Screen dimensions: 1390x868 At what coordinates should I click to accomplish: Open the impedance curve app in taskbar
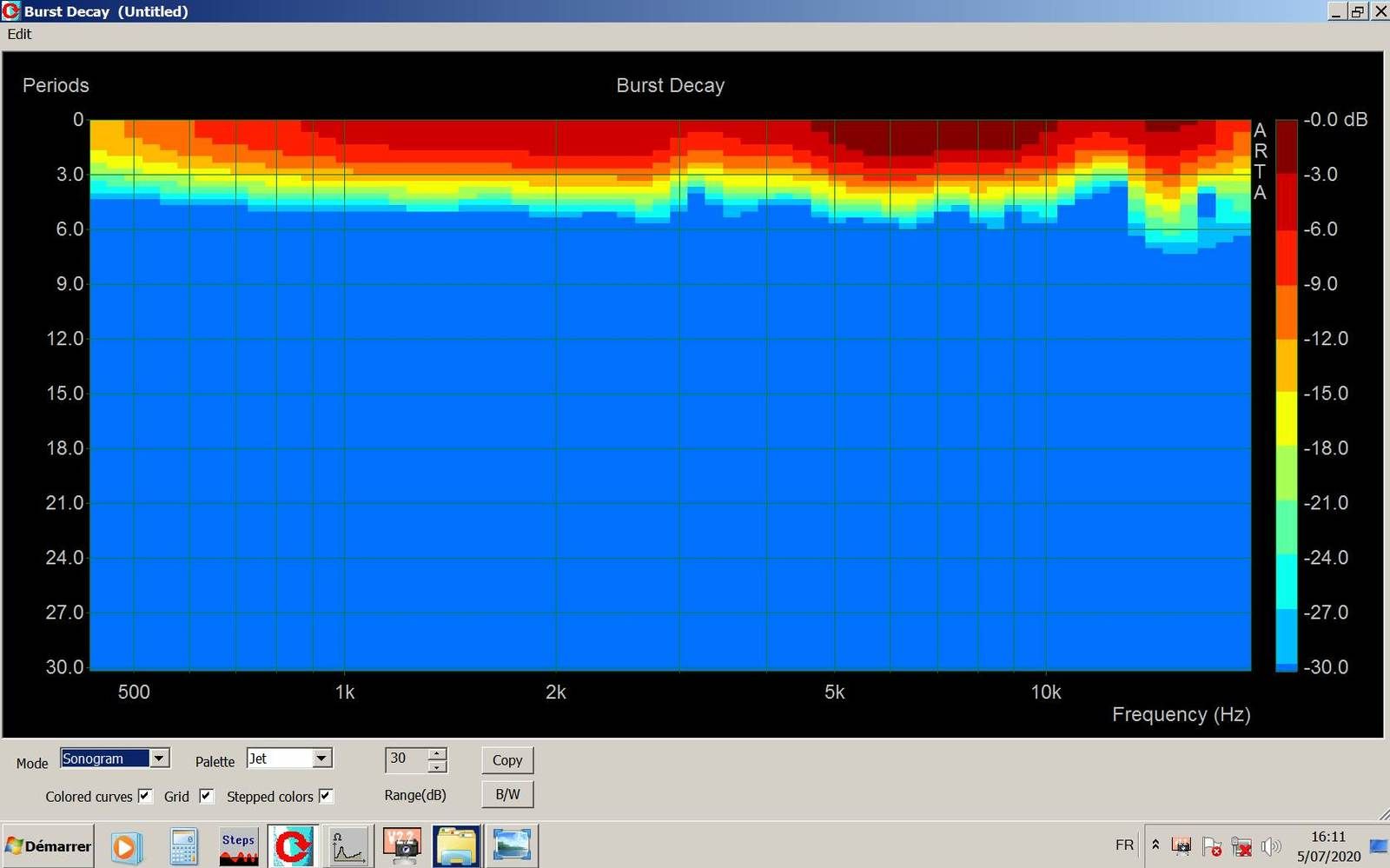pos(347,846)
